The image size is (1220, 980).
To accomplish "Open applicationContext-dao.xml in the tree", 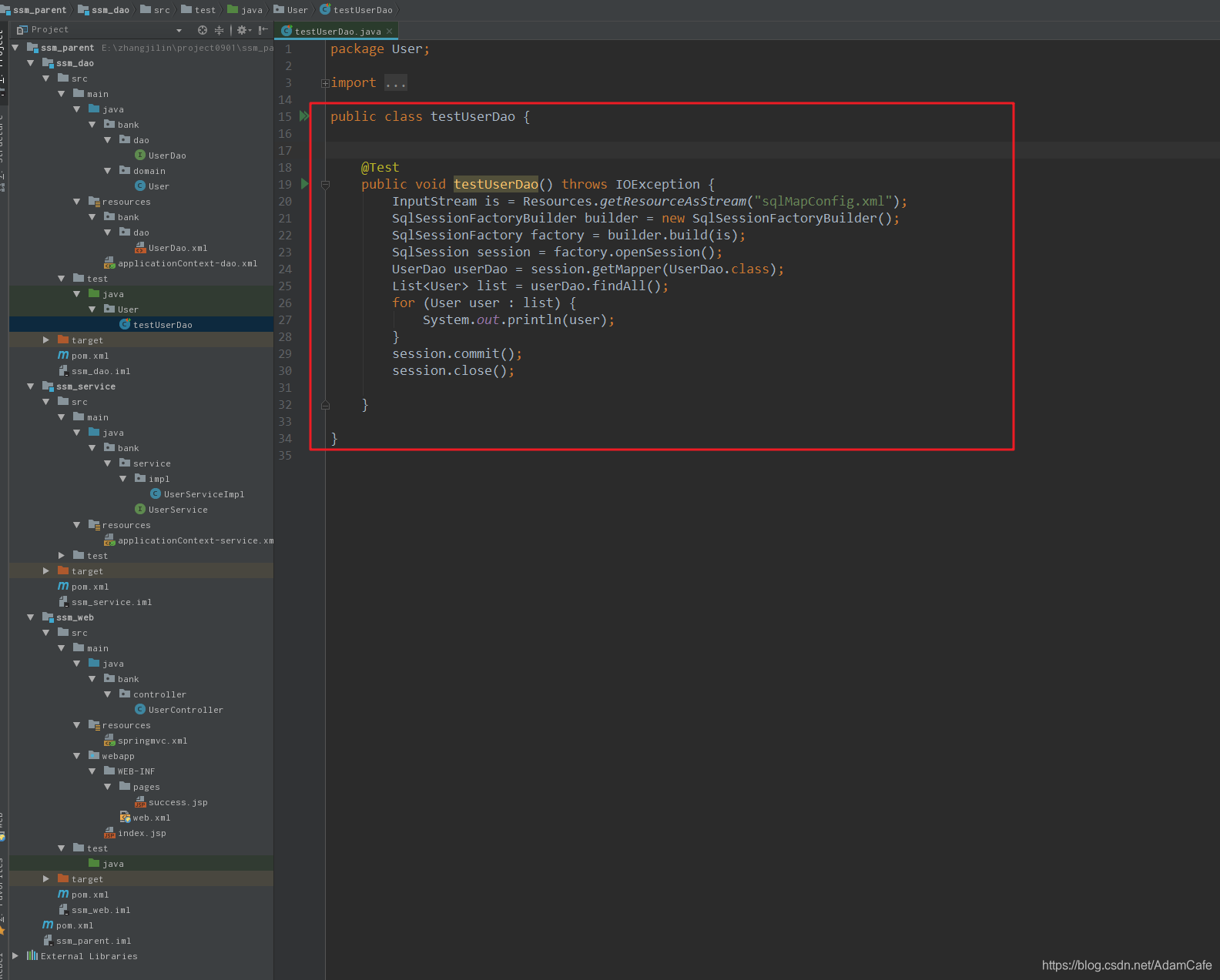I will 180,263.
